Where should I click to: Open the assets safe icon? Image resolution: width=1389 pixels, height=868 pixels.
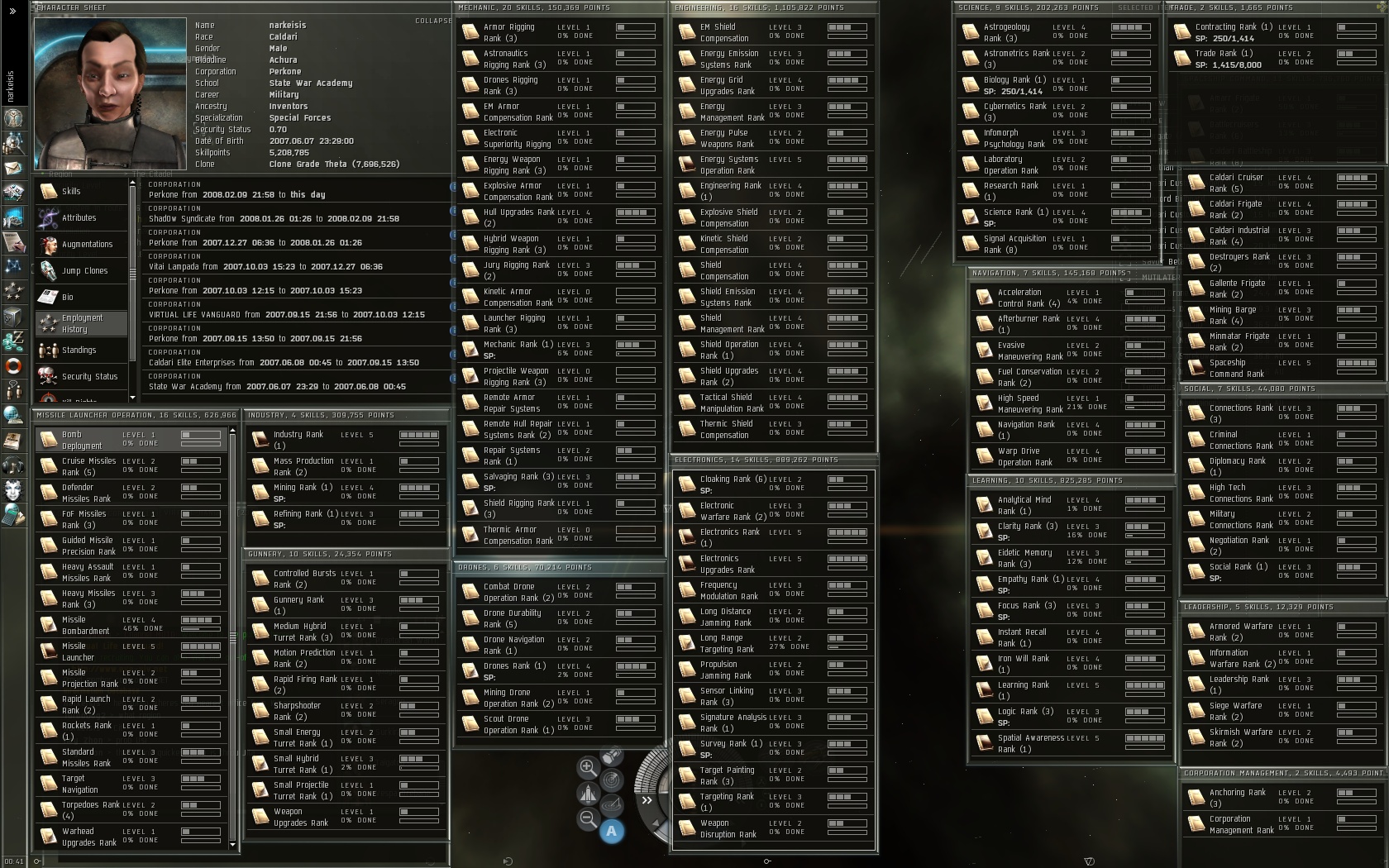click(13, 316)
